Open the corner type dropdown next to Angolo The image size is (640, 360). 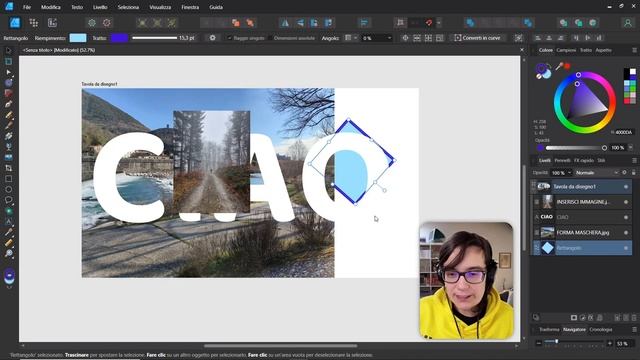[351, 38]
